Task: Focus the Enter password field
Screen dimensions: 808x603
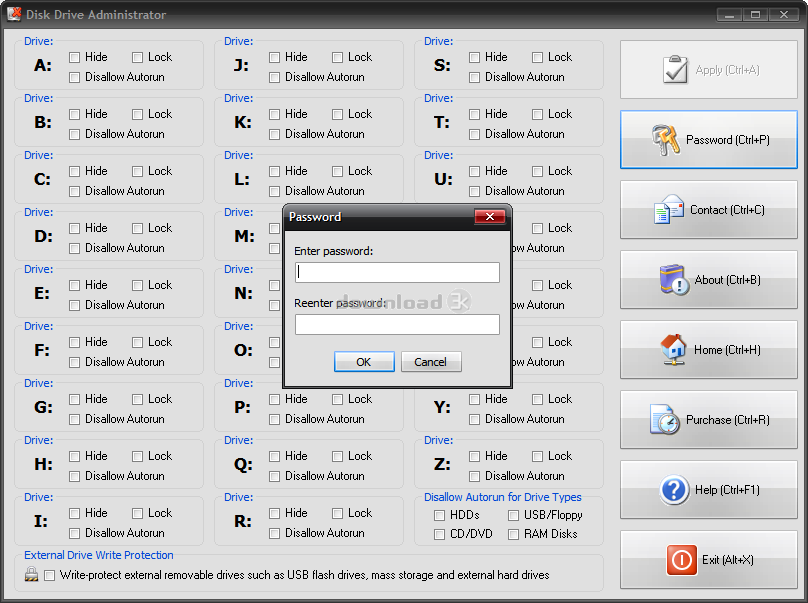Action: 397,272
